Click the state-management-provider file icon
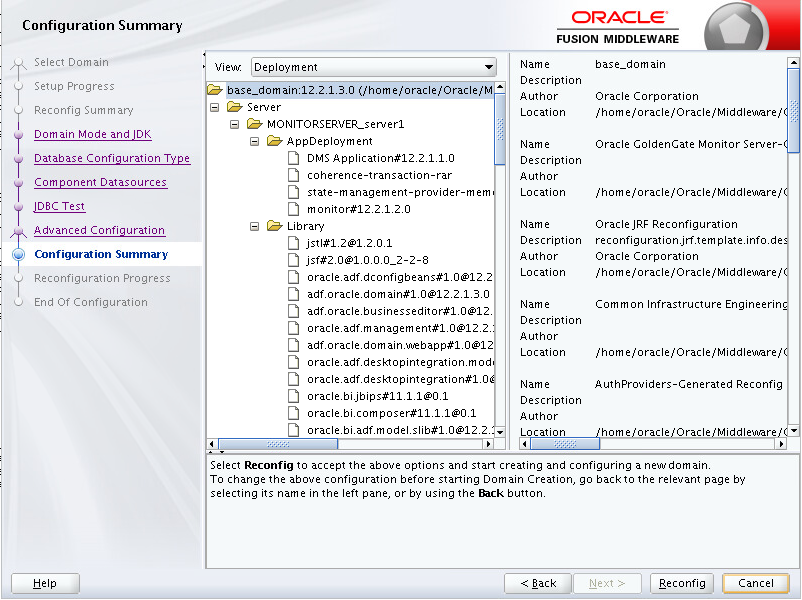Image resolution: width=802 pixels, height=600 pixels. pyautogui.click(x=294, y=192)
